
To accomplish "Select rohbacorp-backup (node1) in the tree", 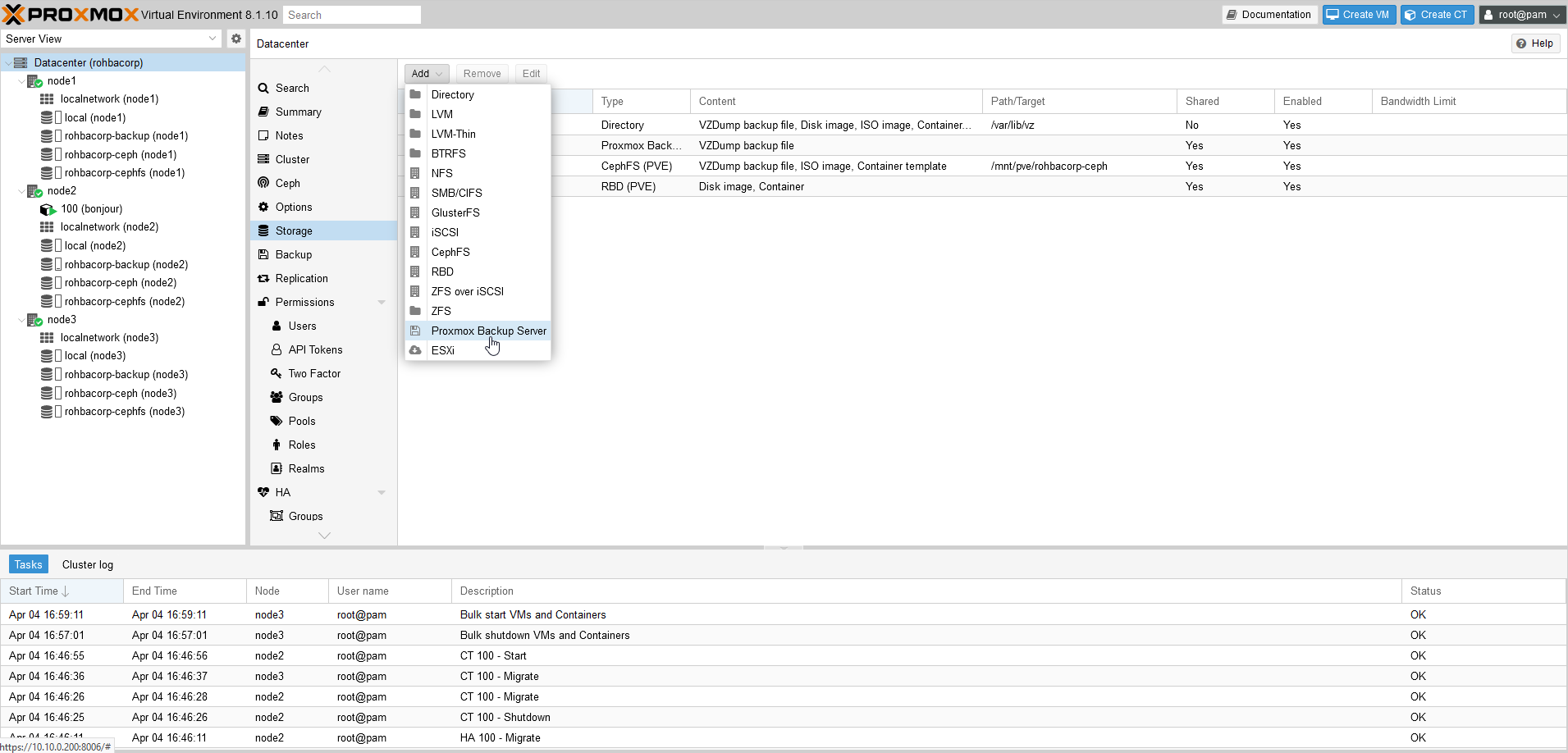I will pyautogui.click(x=126, y=136).
